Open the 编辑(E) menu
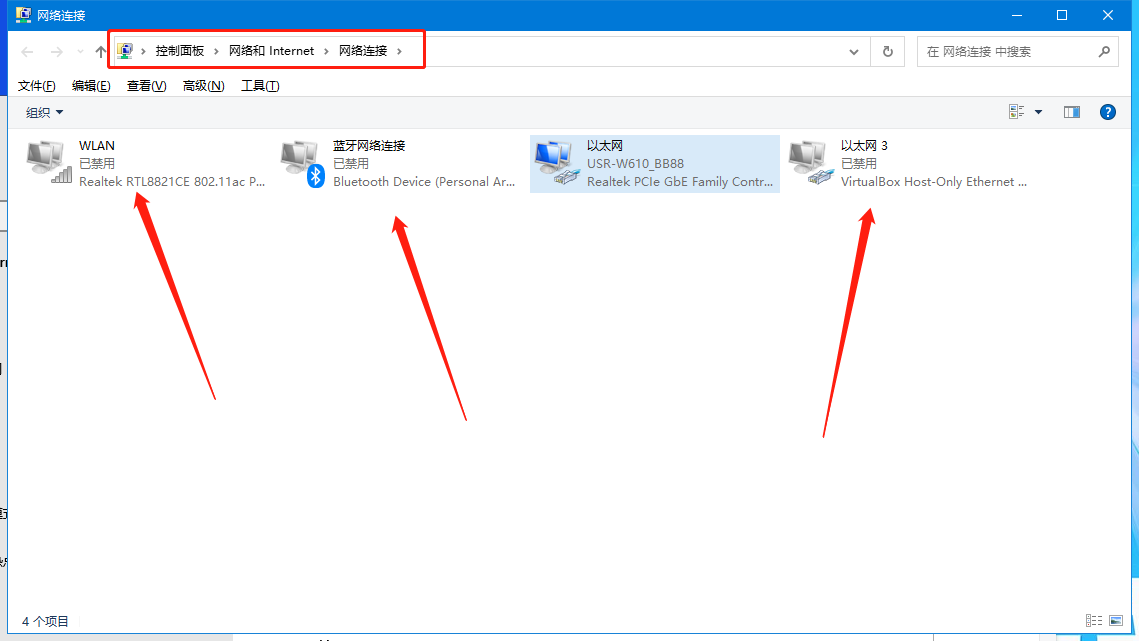 [x=91, y=86]
